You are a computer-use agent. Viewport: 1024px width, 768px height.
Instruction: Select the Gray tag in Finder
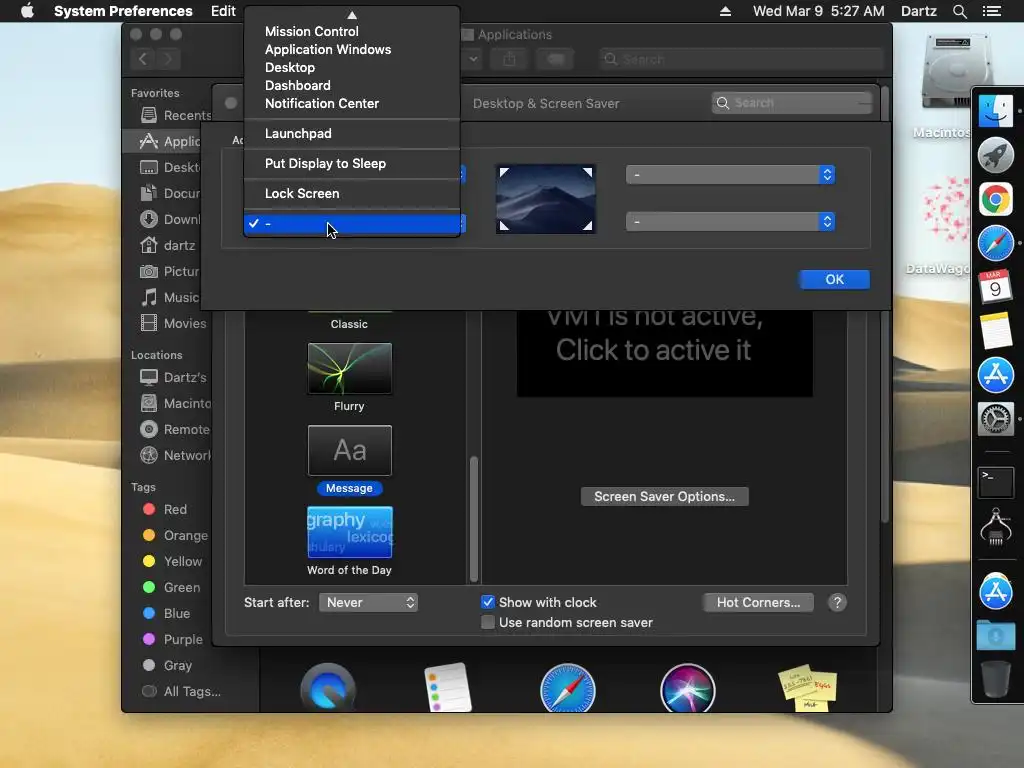tap(167, 665)
